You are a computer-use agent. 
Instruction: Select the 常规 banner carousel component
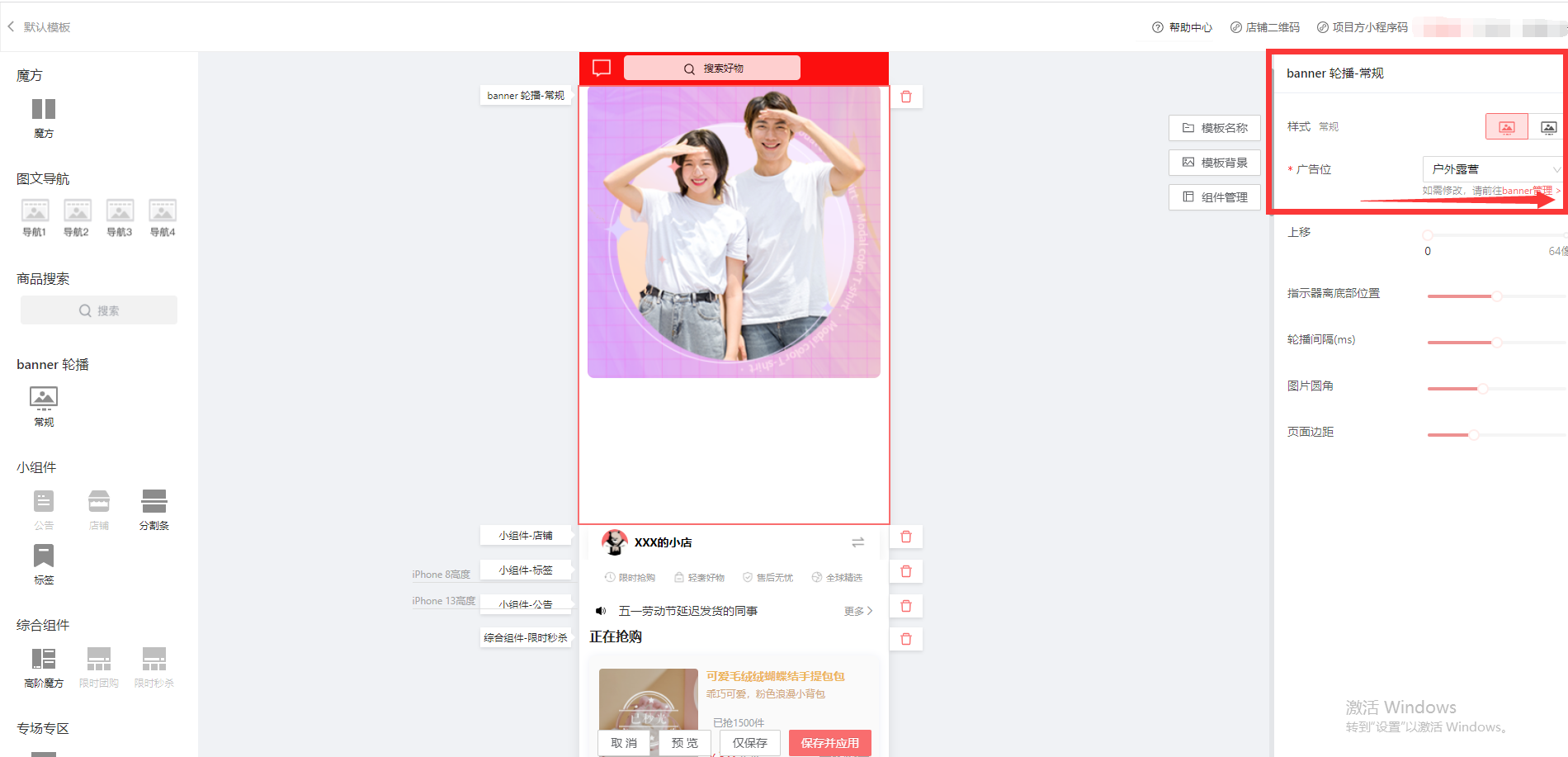44,399
